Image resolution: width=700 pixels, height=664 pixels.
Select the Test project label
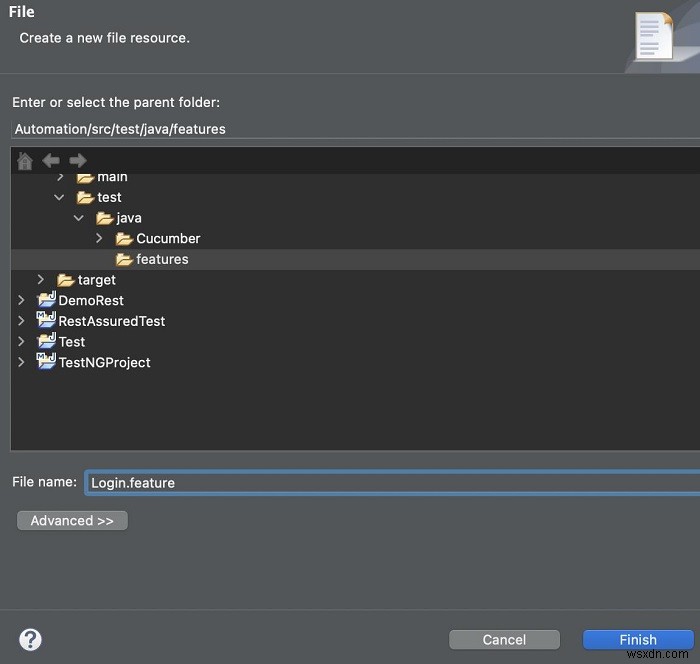[72, 342]
